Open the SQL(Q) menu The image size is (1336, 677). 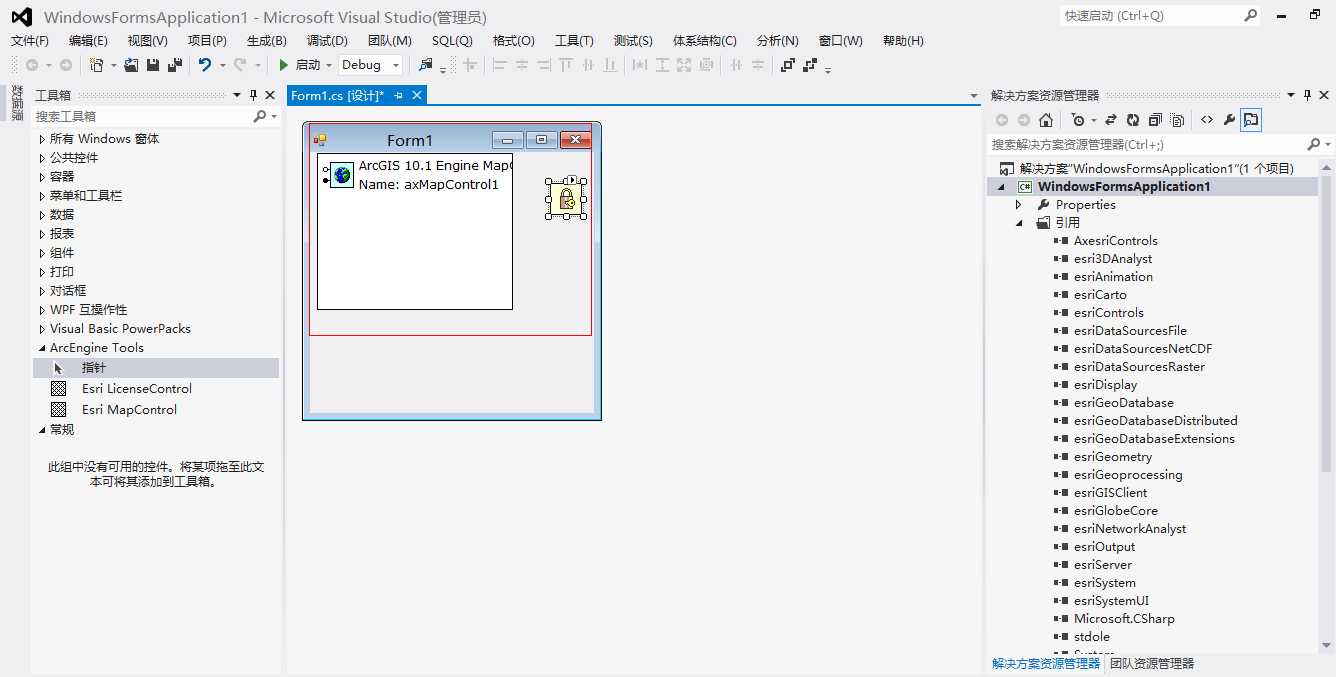pos(452,41)
